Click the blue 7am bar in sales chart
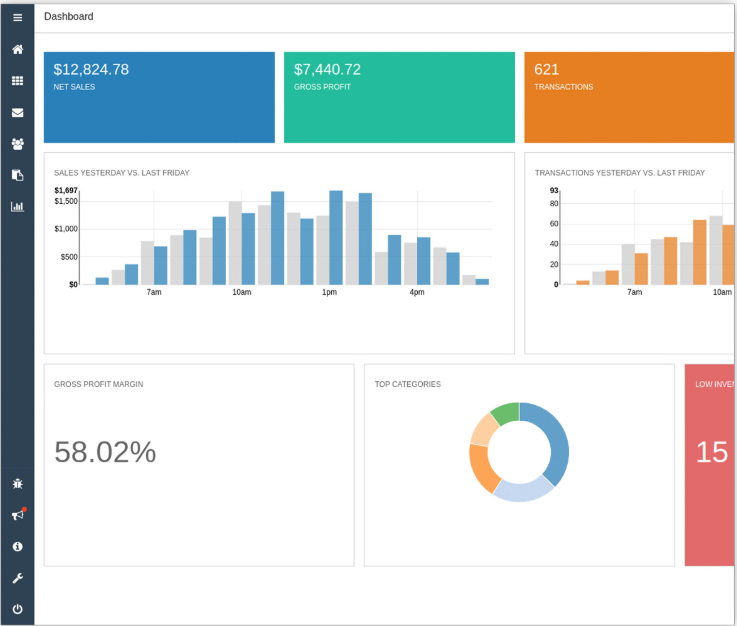The image size is (737, 626). click(x=160, y=265)
